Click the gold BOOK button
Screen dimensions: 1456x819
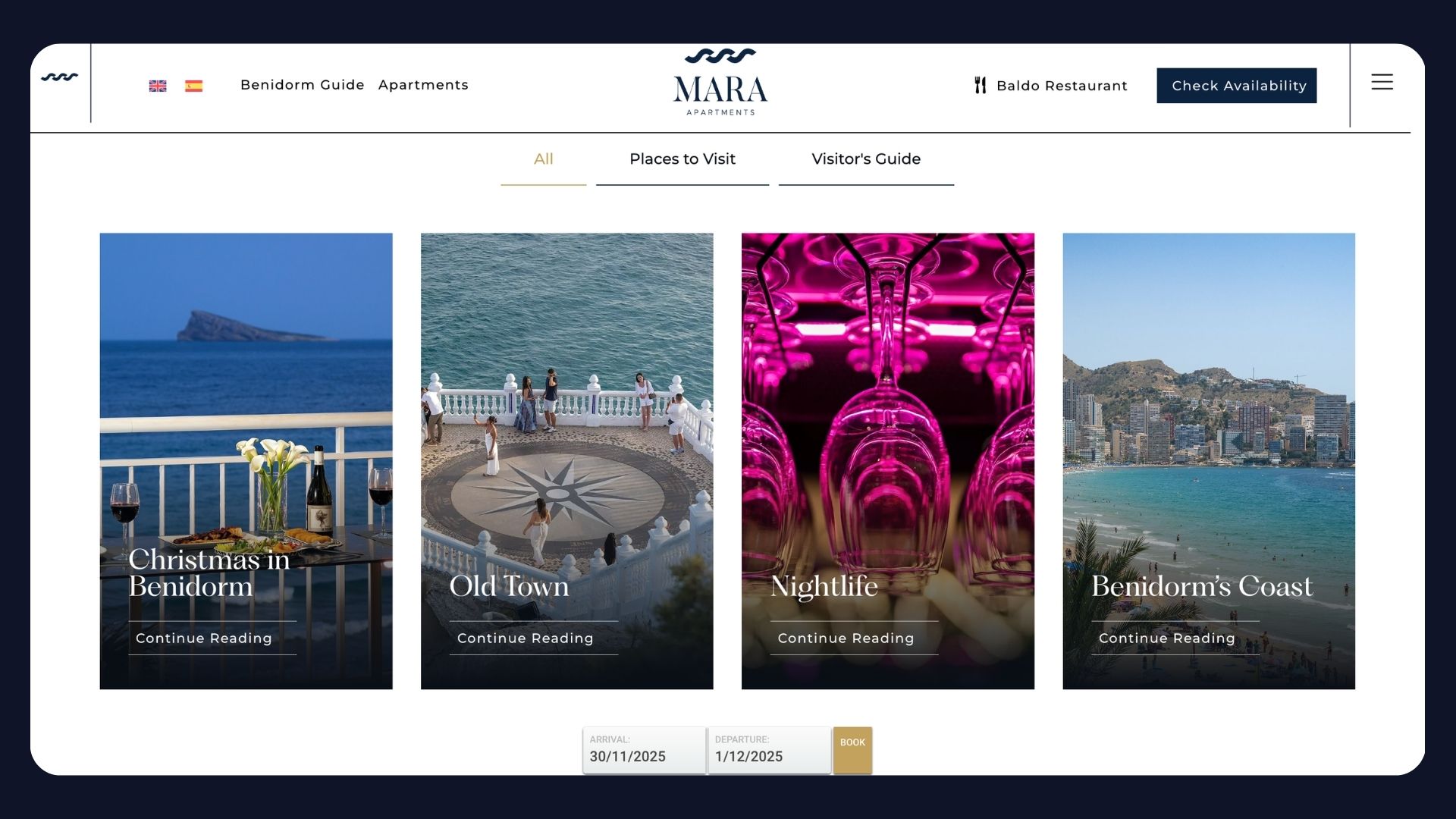coord(852,750)
